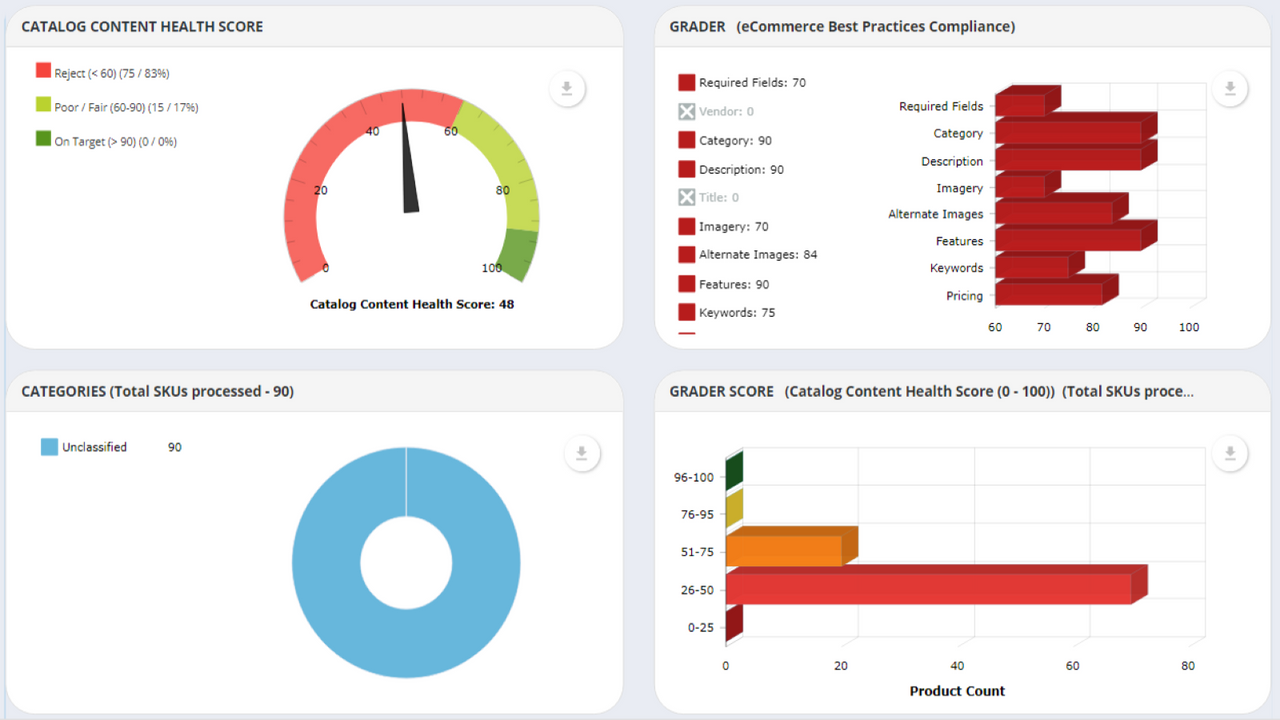Select the dark green 96-100 score bar
This screenshot has height=720, width=1280.
(x=734, y=472)
